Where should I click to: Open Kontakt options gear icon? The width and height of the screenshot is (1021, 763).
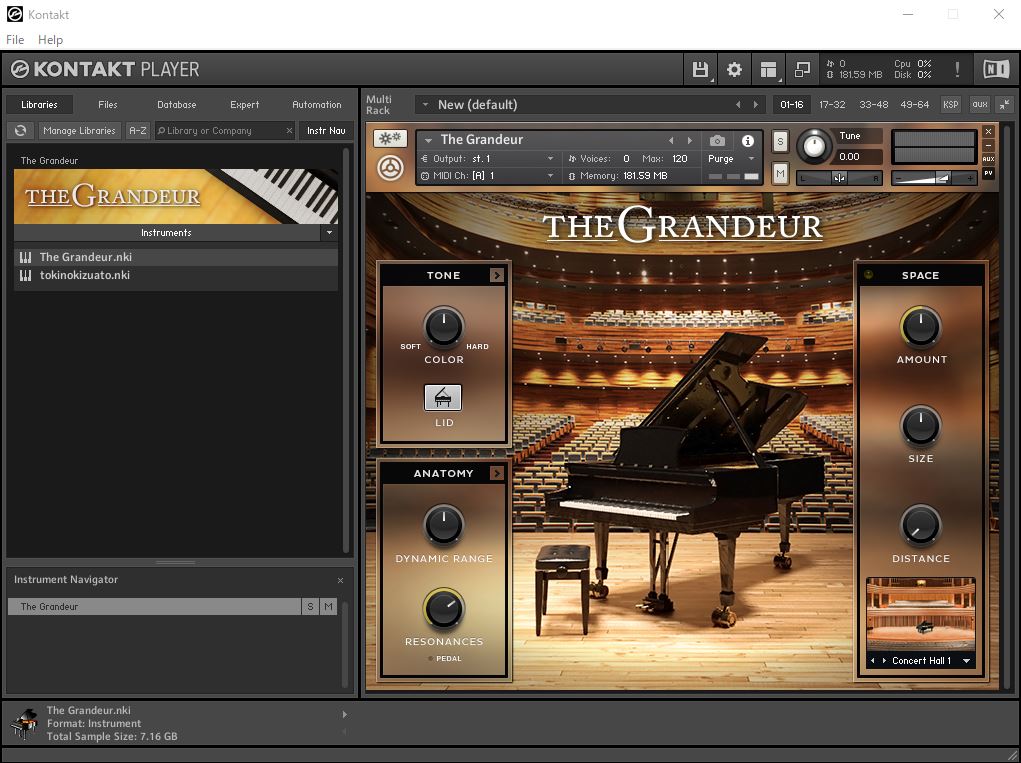pos(734,69)
